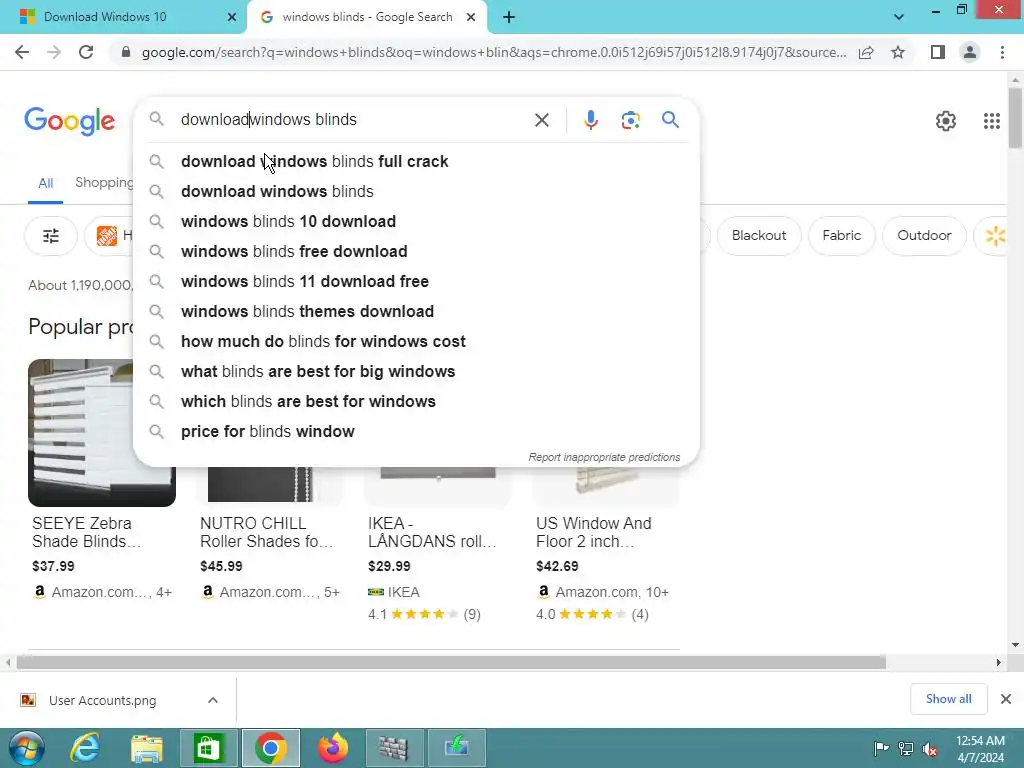Open the NUTRO CHILL Roller Shades product
The height and width of the screenshot is (768, 1024).
point(266,532)
